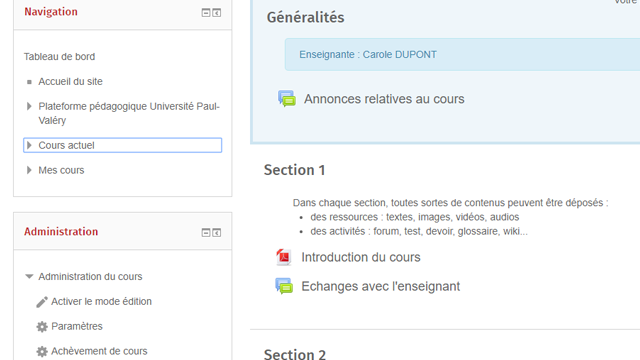Click the Section 2 heading
640x360 pixels.
pyautogui.click(x=295, y=354)
